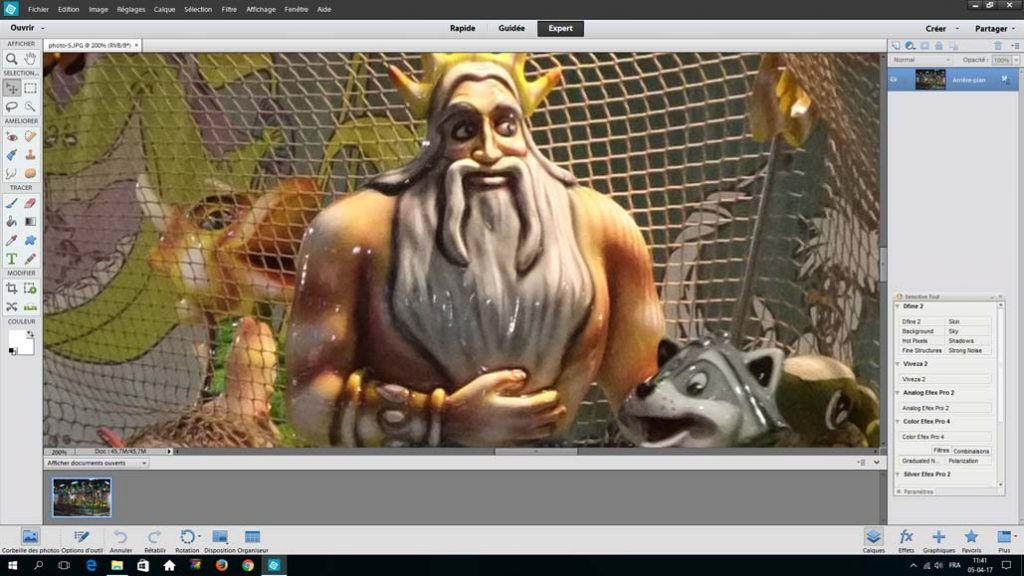
Task: Select the Sponge tool
Action: (30, 173)
